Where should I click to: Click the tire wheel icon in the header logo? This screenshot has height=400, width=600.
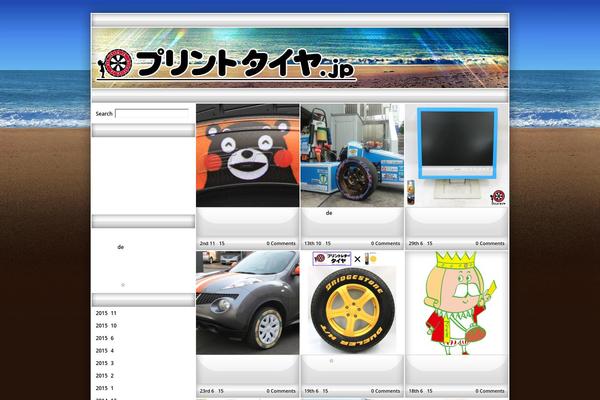click(118, 63)
